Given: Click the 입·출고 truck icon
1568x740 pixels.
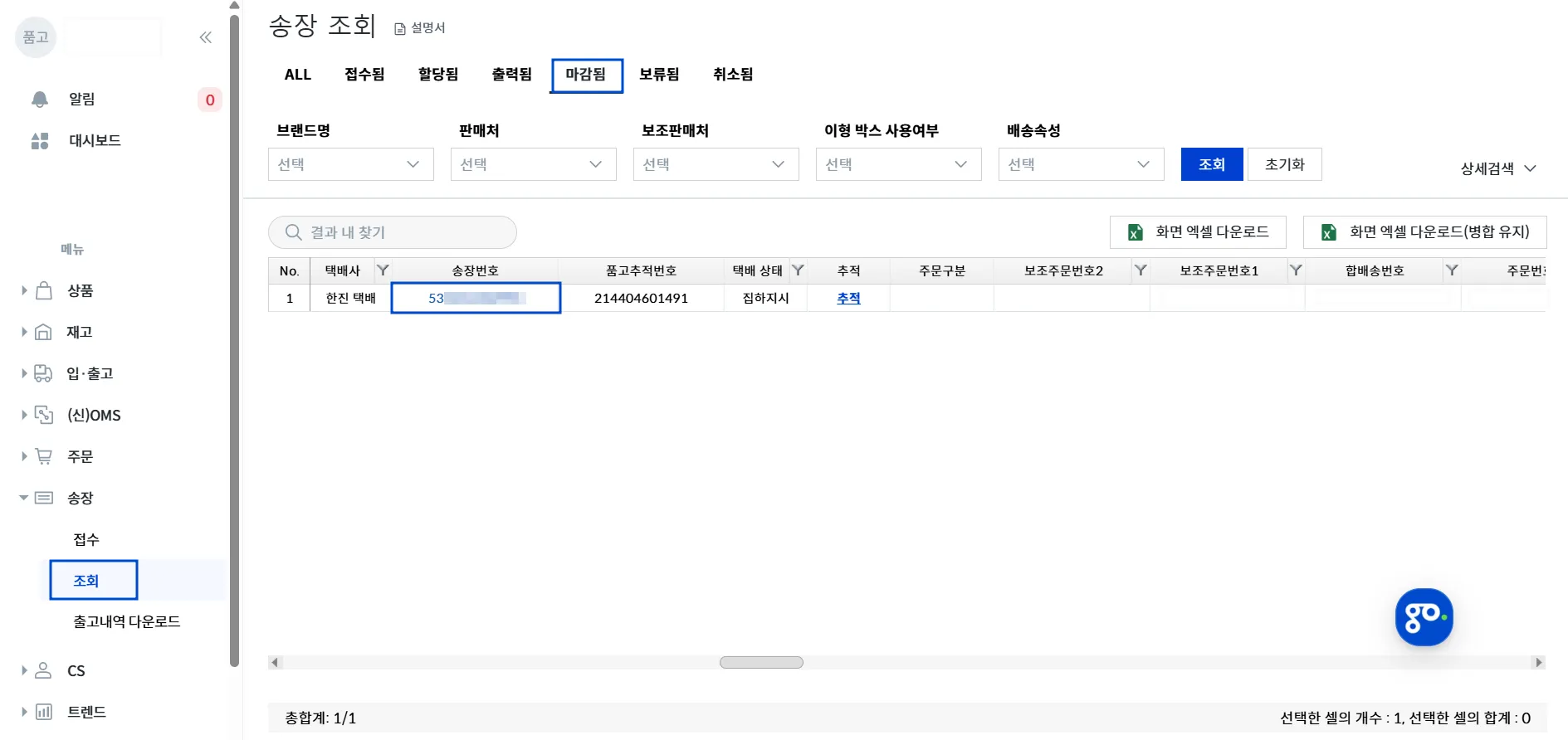Looking at the screenshot, I should pos(44,373).
